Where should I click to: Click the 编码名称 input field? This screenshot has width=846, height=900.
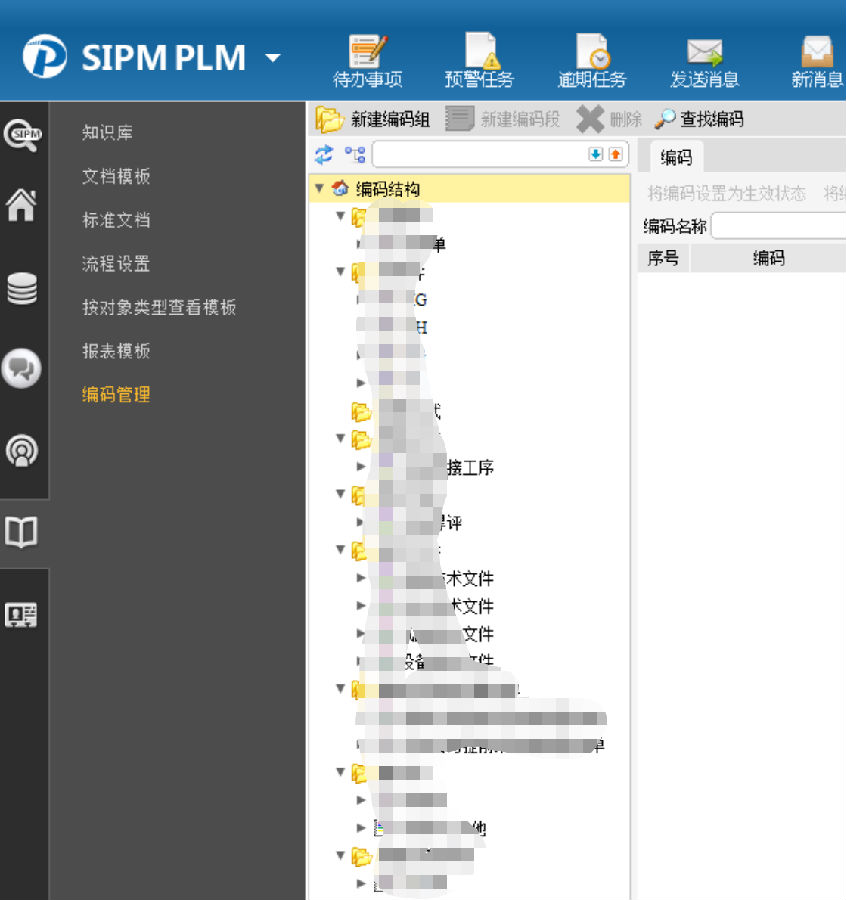coord(778,226)
